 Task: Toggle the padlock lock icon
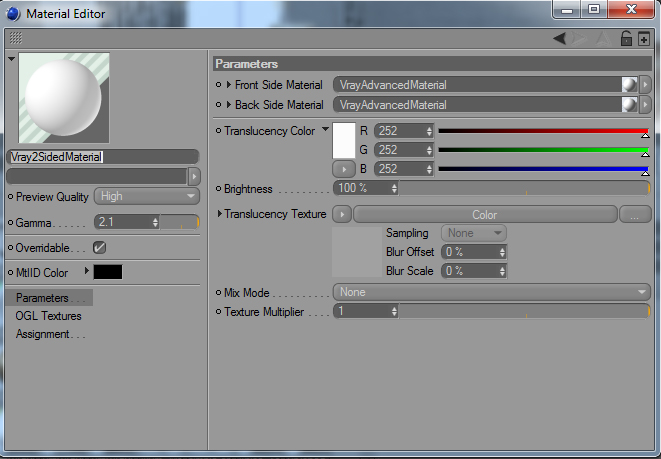(626, 38)
